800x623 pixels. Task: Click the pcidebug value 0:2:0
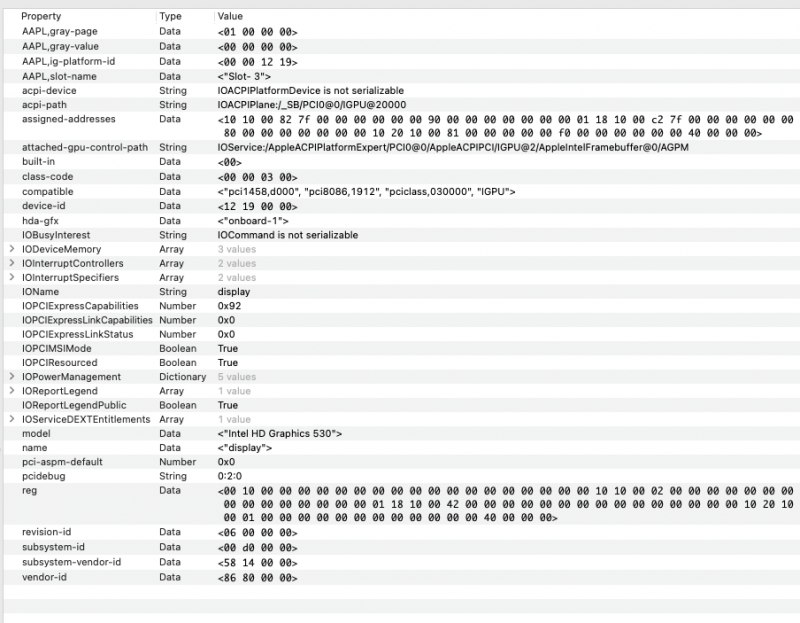tap(227, 477)
